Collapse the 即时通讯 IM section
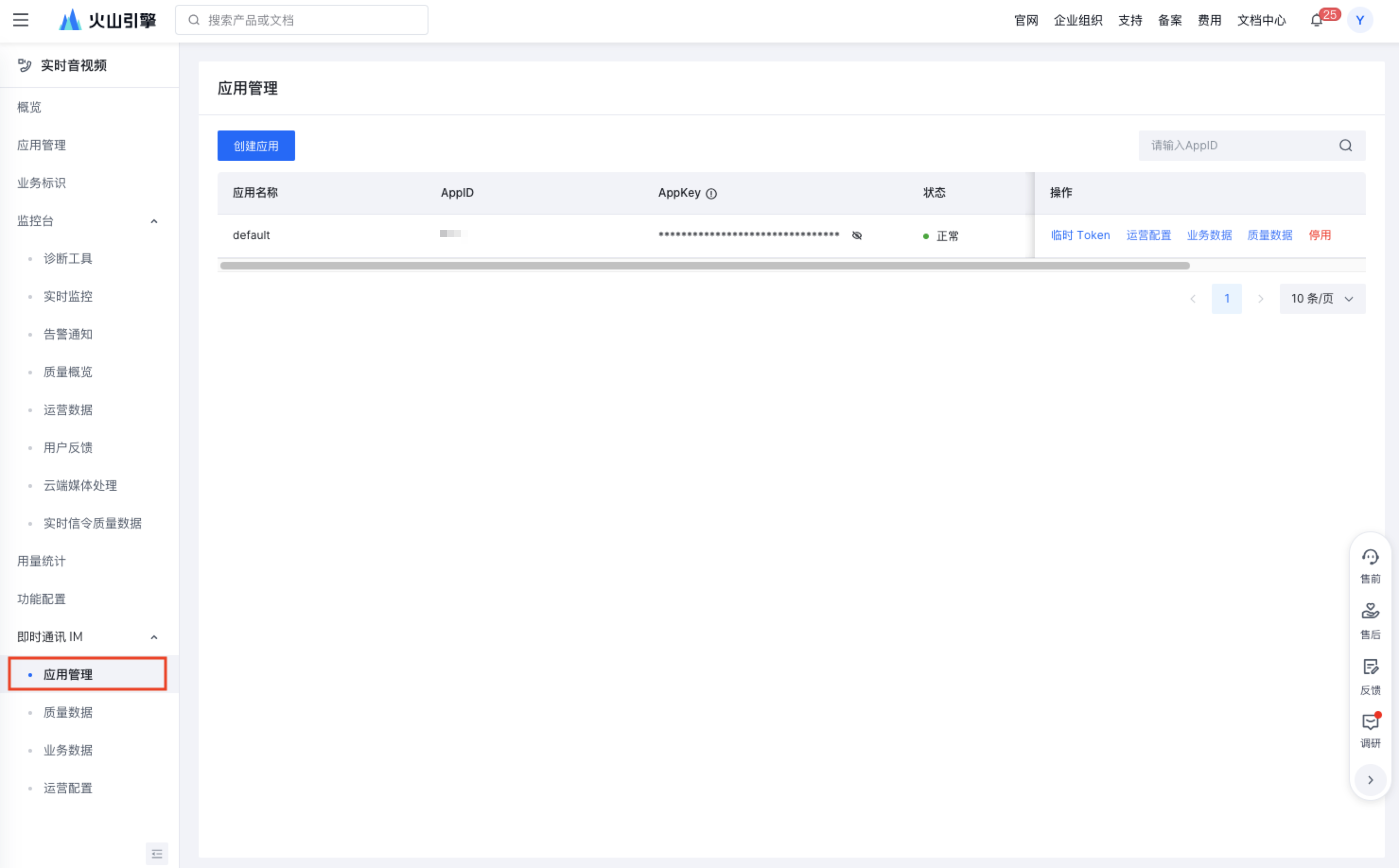Viewport: 1399px width, 868px height. pos(154,637)
